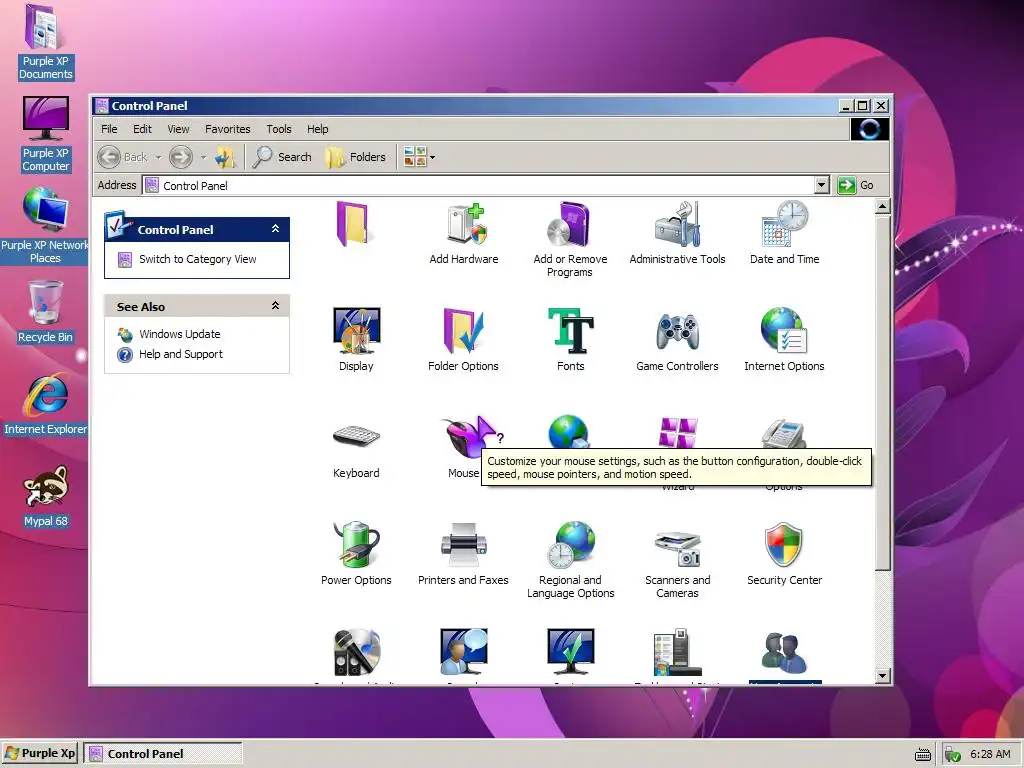Open Security Center
Viewport: 1024px width, 768px height.
784,554
